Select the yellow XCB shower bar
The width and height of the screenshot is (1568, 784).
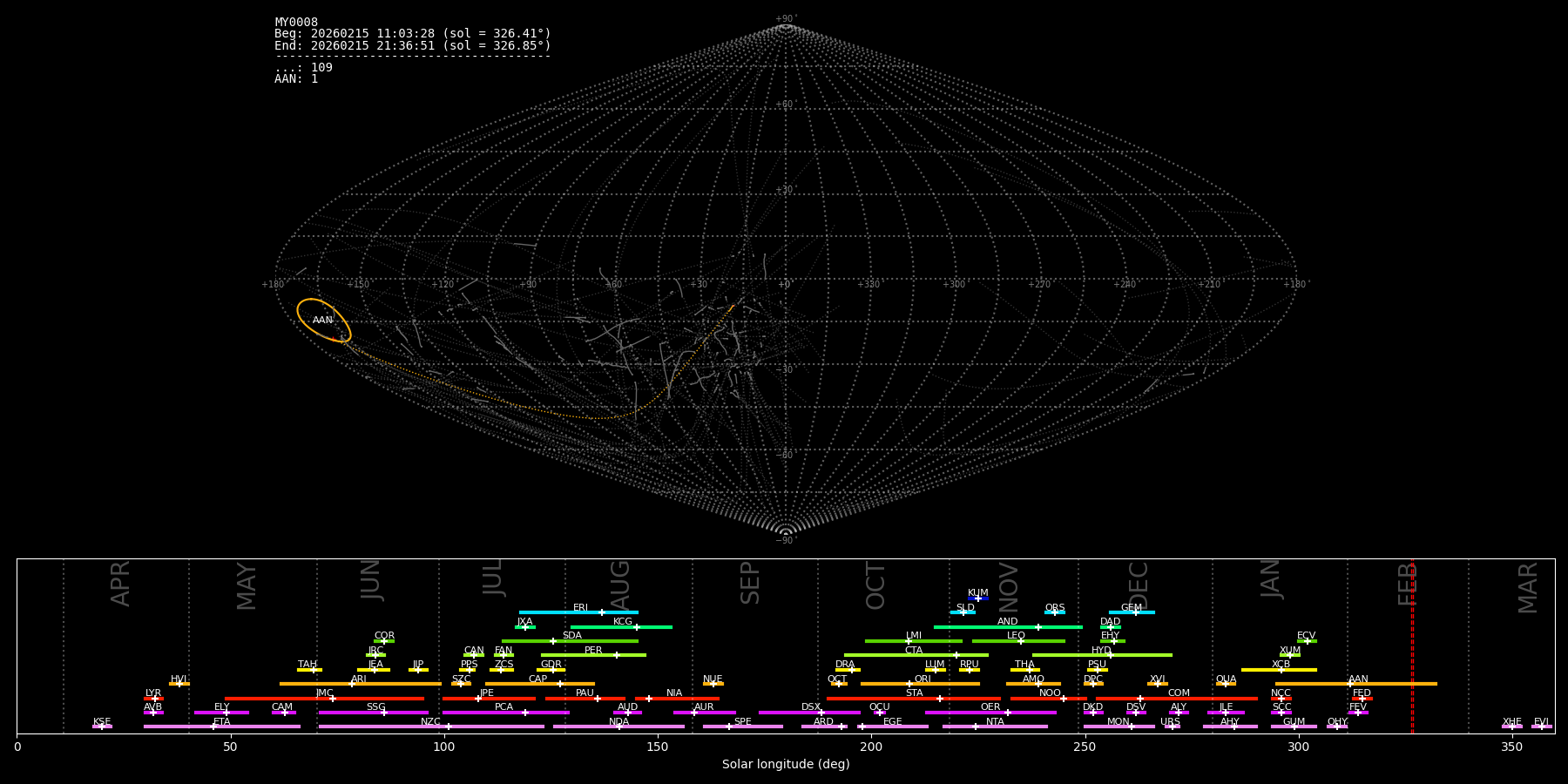pyautogui.click(x=1279, y=670)
